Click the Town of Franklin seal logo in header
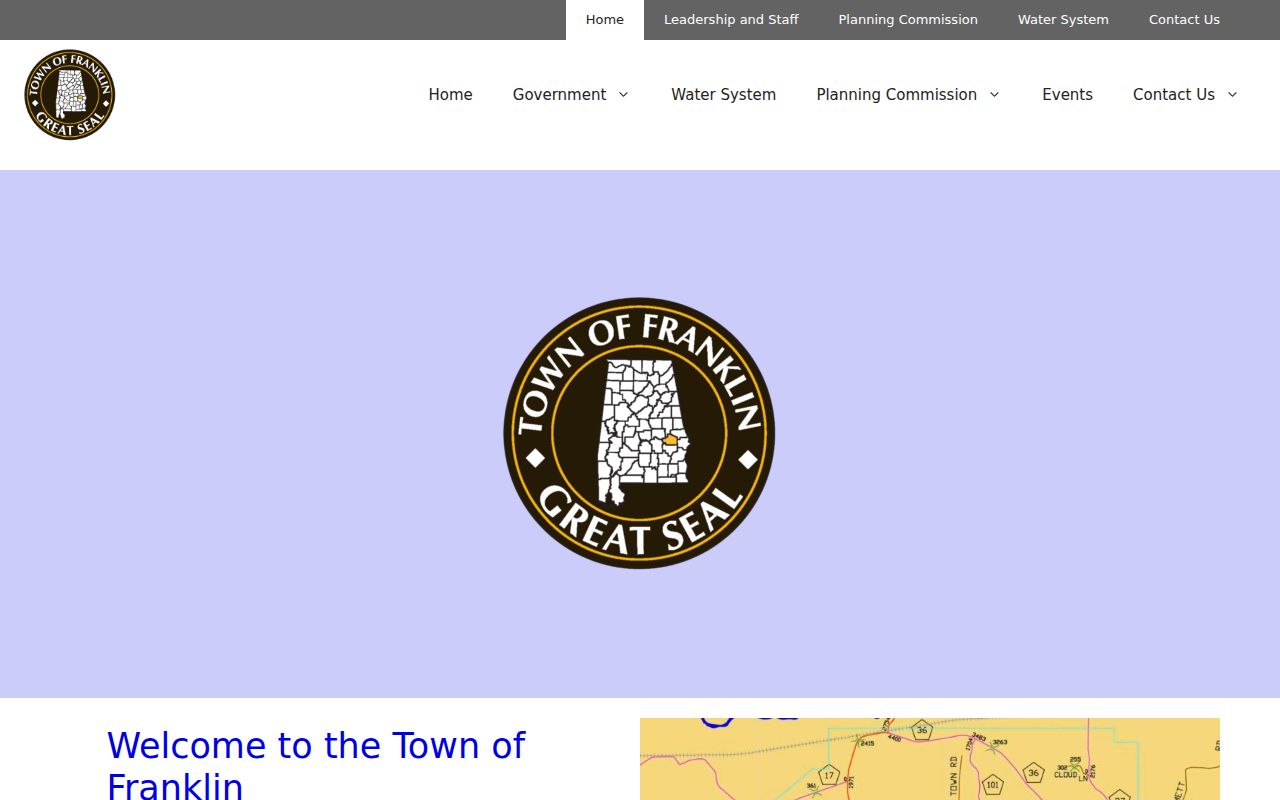Image resolution: width=1280 pixels, height=800 pixels. [x=70, y=95]
